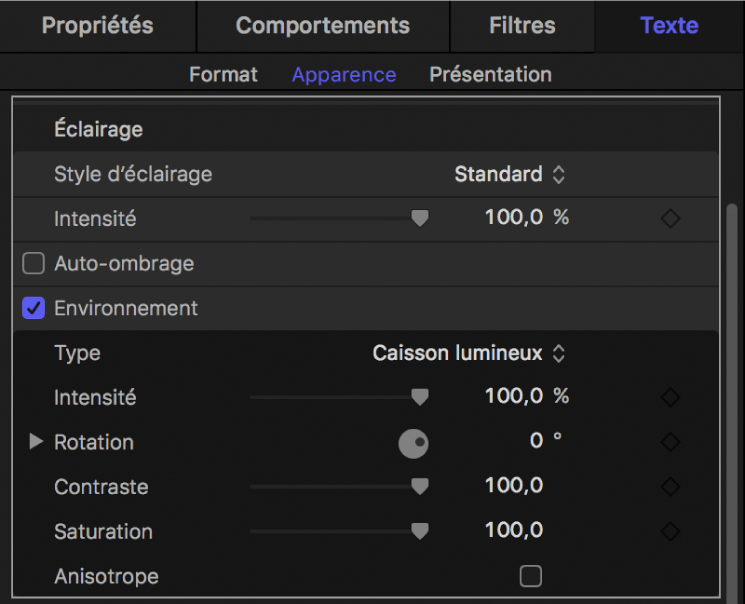
Task: Click keyframe diamond for lighting Intensité
Action: click(670, 219)
